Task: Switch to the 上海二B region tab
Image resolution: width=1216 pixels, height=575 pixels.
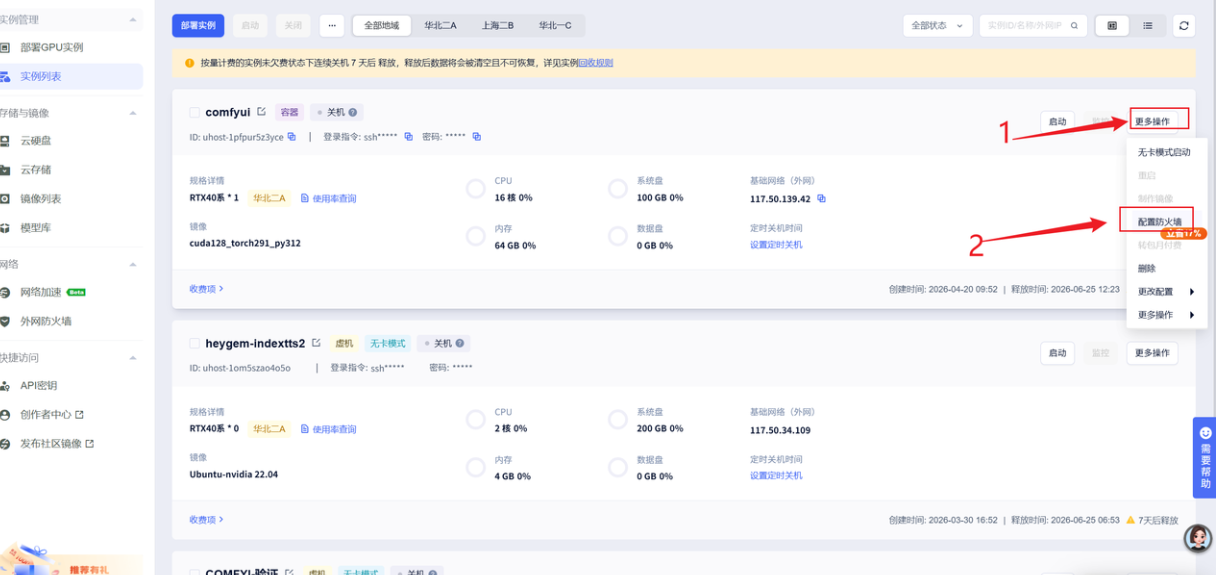Action: point(497,26)
